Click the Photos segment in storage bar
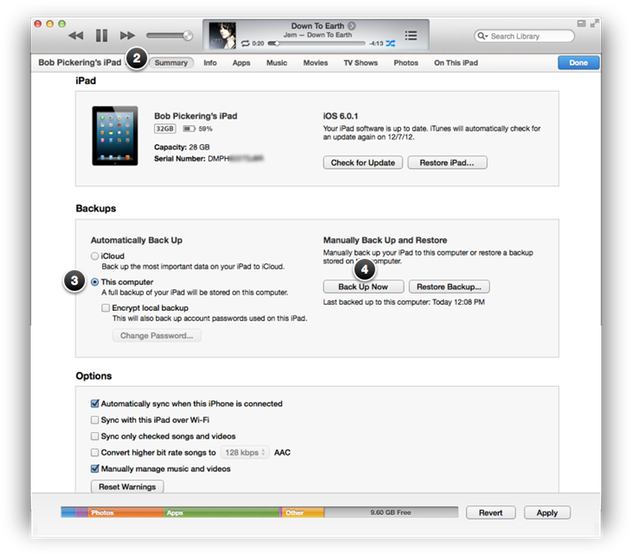 (x=125, y=513)
